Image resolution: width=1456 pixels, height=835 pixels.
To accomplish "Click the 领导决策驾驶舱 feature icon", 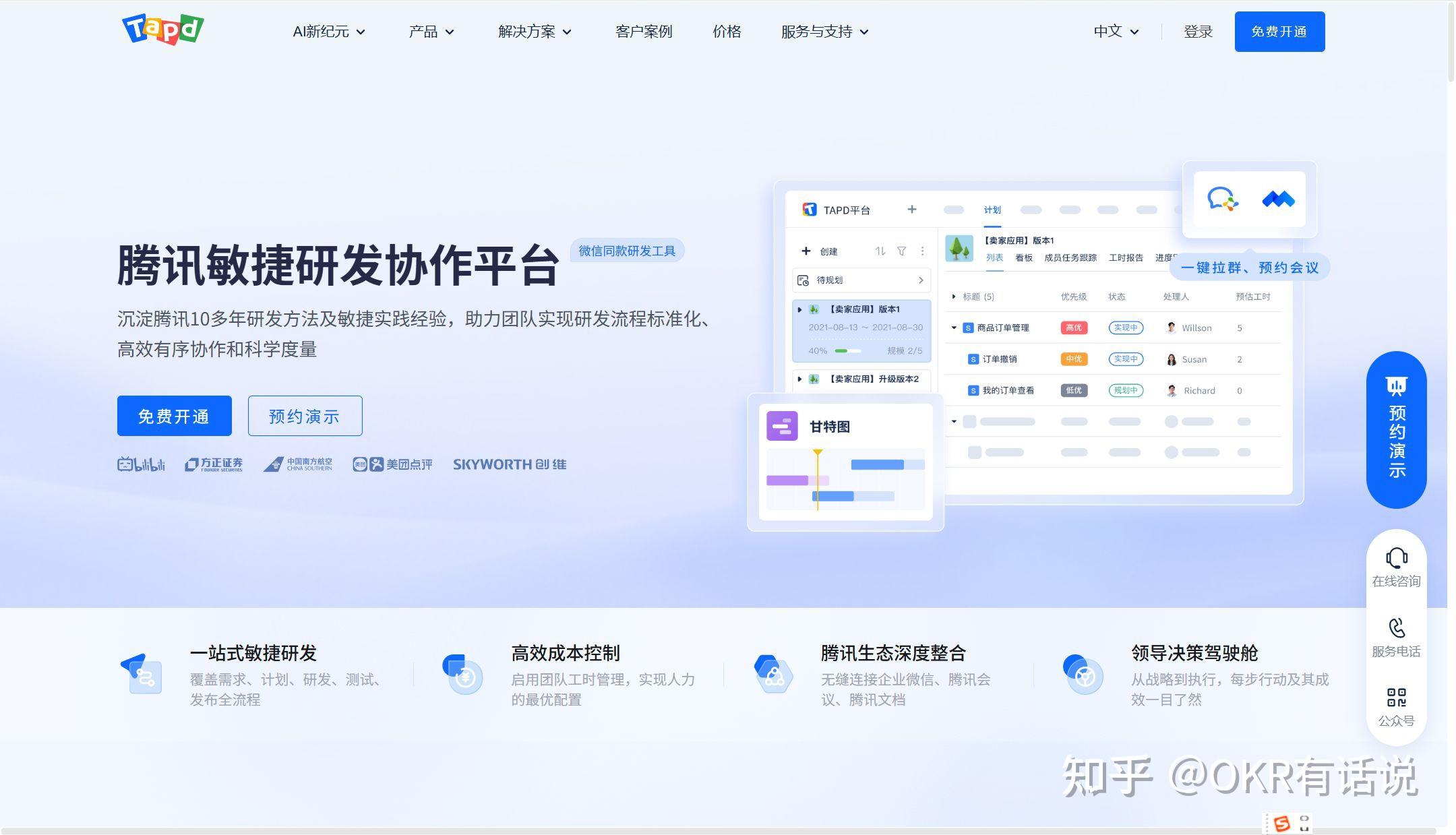I will tap(1083, 675).
